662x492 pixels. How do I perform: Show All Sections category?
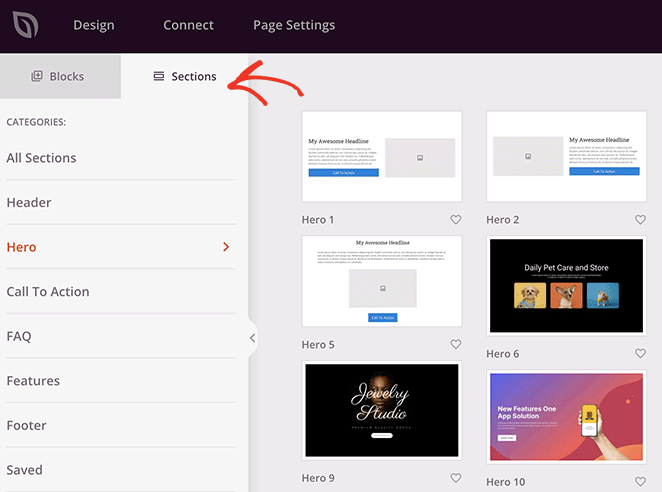[x=41, y=158]
